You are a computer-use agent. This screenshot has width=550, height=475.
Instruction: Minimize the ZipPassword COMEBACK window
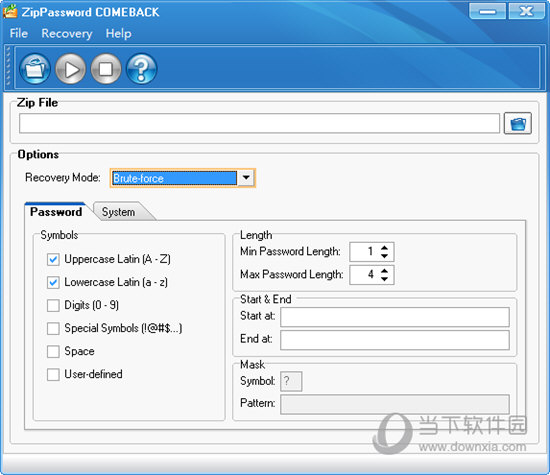[x=487, y=11]
